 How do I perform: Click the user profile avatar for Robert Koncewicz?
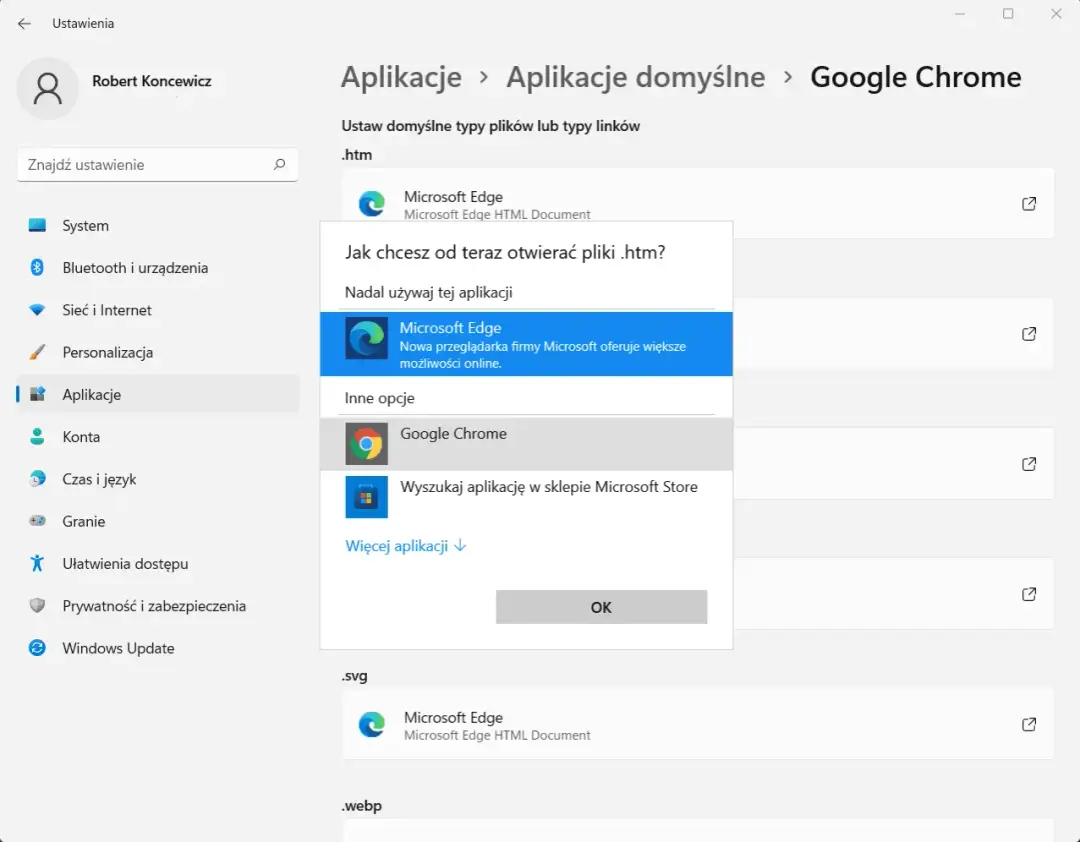47,88
